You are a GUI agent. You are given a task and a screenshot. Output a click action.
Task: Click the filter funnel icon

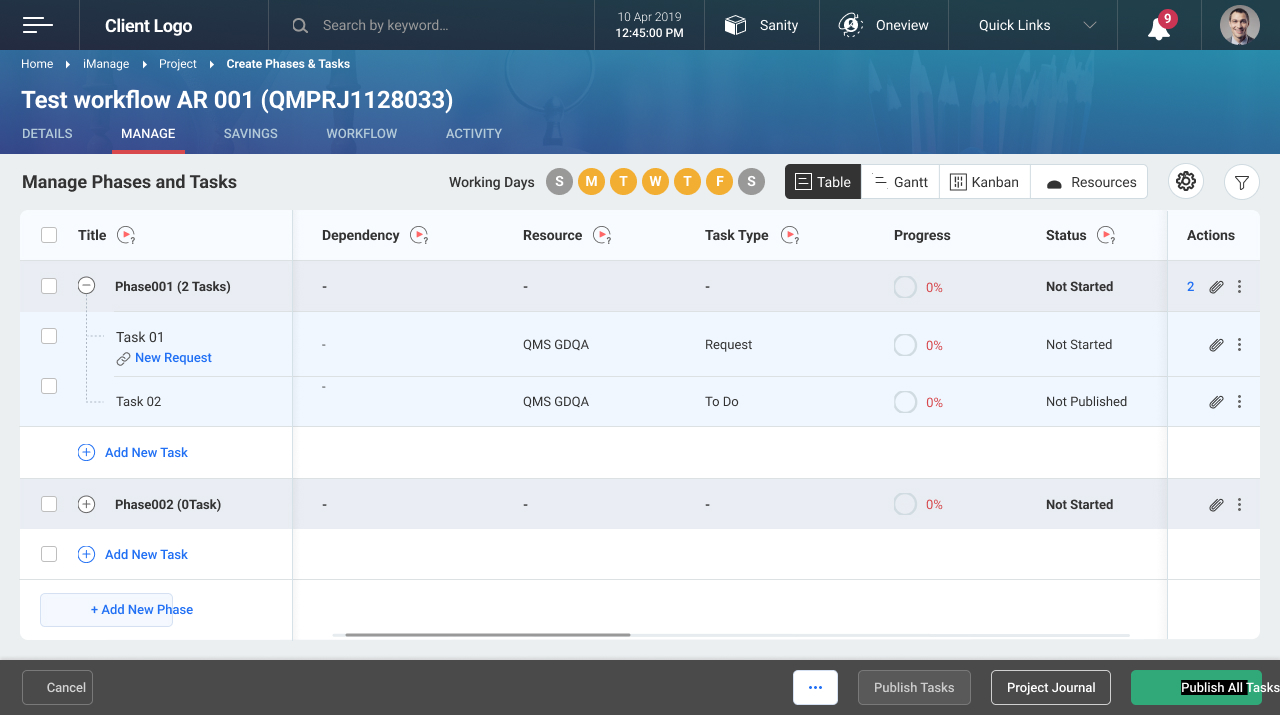(1241, 182)
